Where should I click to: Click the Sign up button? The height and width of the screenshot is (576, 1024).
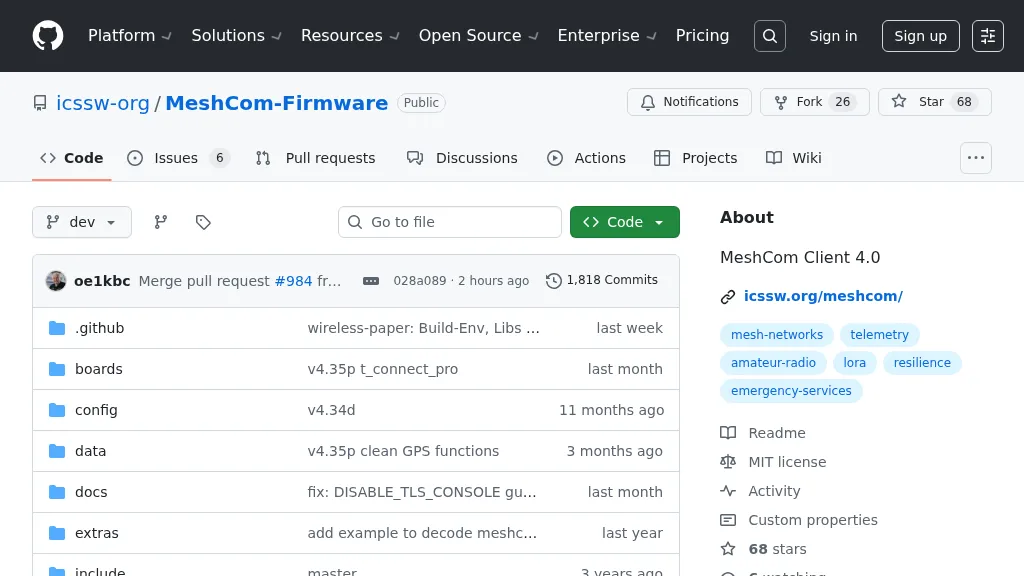(920, 36)
